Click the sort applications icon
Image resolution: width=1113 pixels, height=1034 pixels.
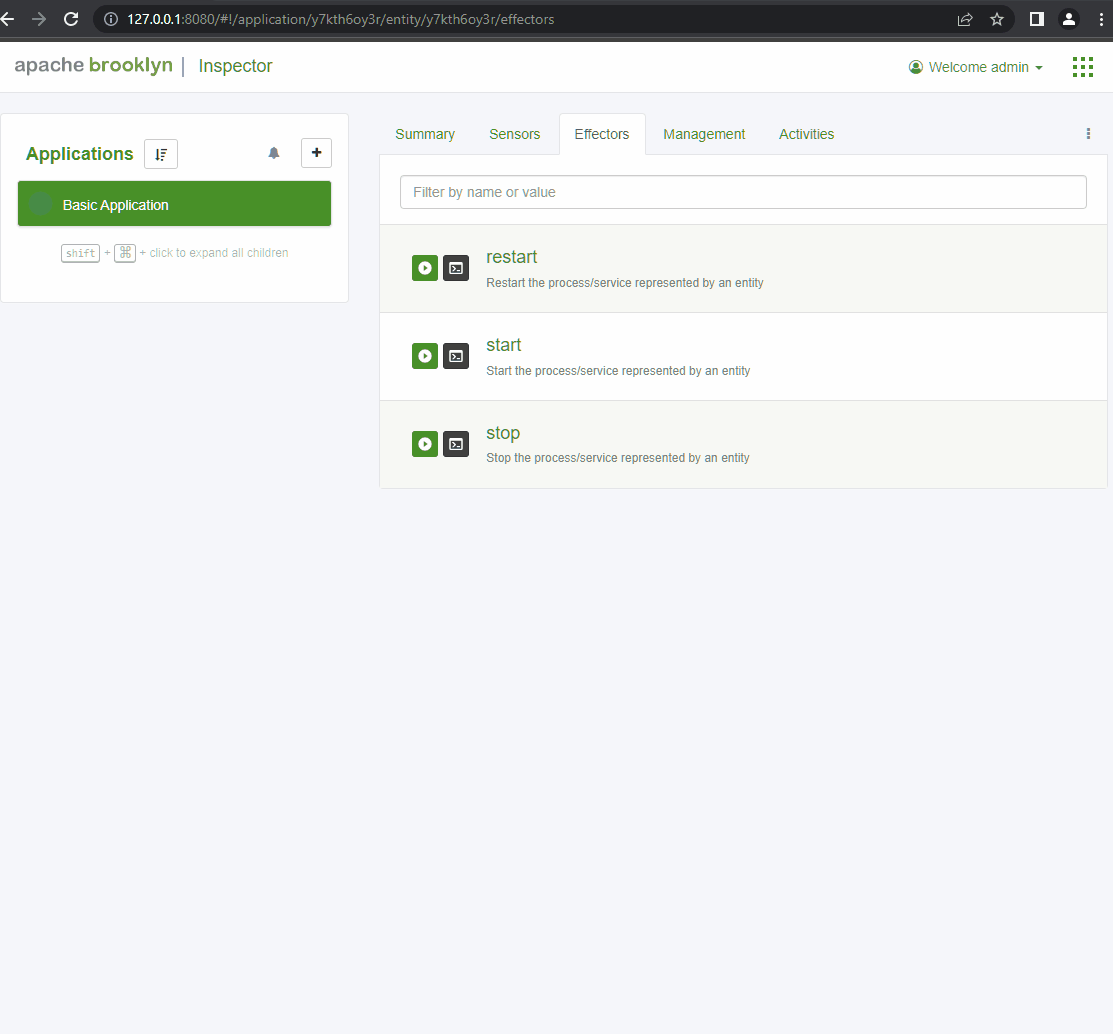click(161, 154)
